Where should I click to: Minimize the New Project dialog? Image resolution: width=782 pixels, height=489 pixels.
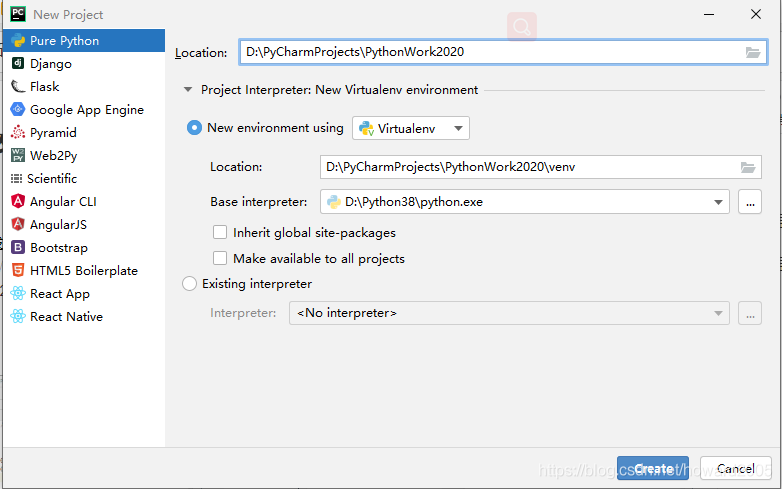pos(709,14)
